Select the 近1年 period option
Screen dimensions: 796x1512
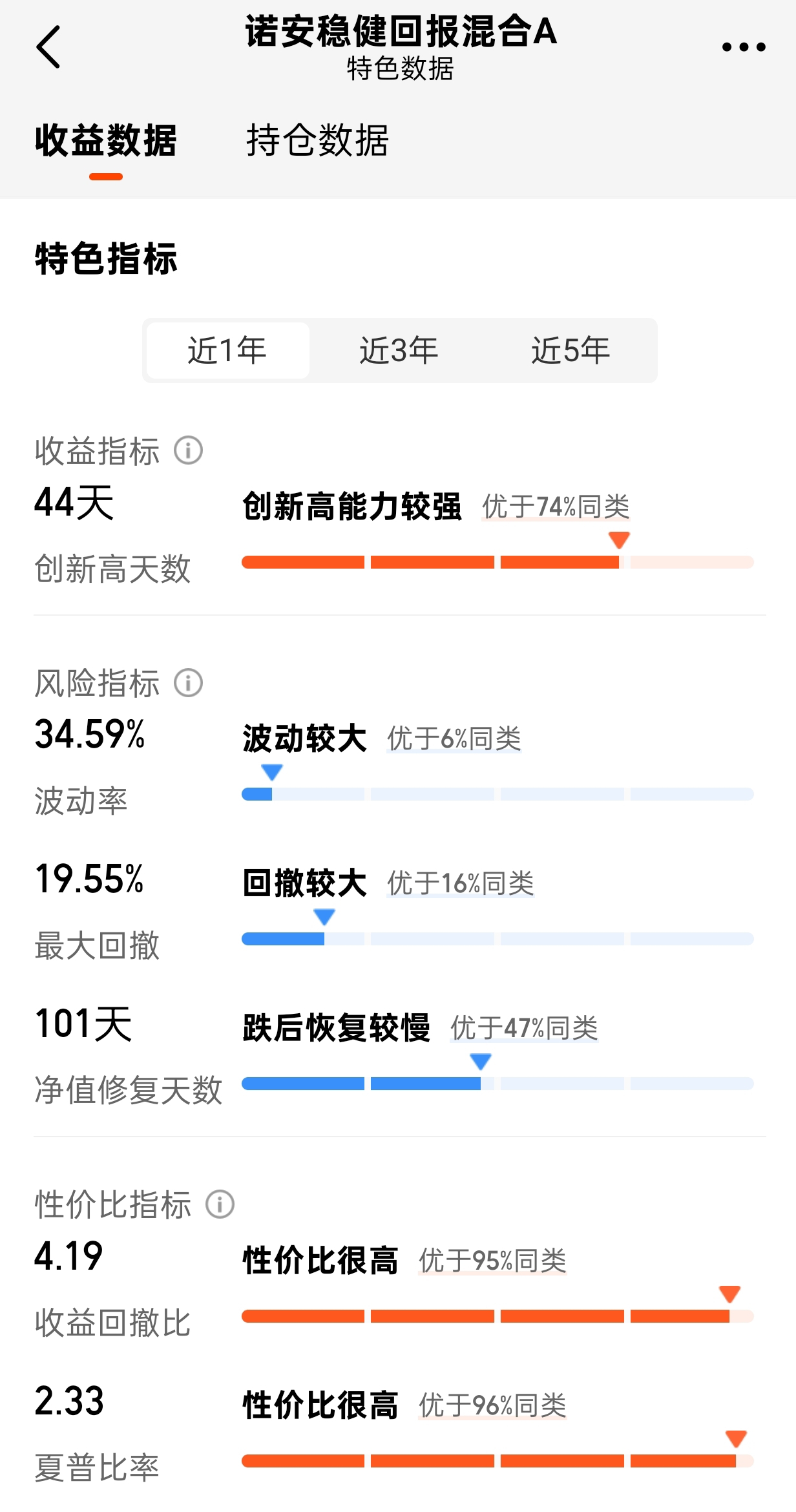pyautogui.click(x=227, y=350)
